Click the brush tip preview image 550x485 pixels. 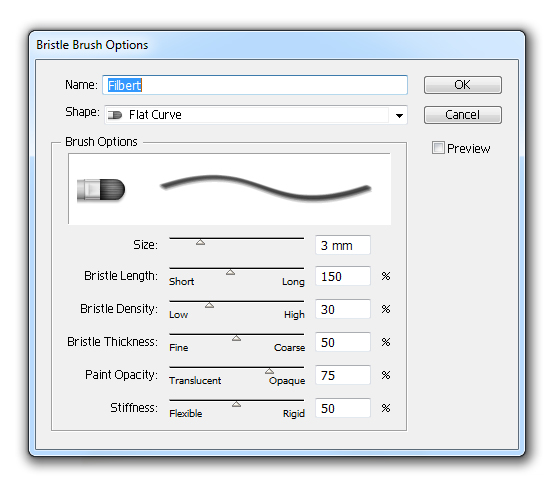pyautogui.click(x=101, y=190)
